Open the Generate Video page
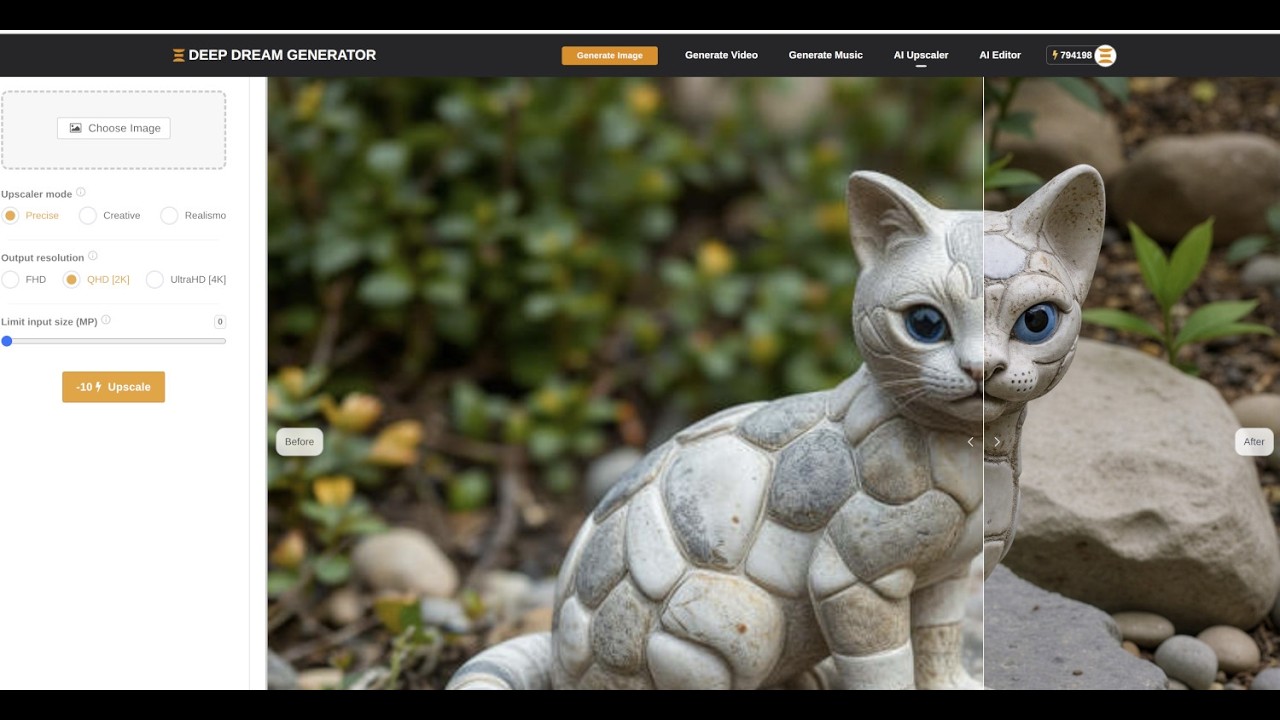Screen dimensions: 1280x720 pos(721,55)
